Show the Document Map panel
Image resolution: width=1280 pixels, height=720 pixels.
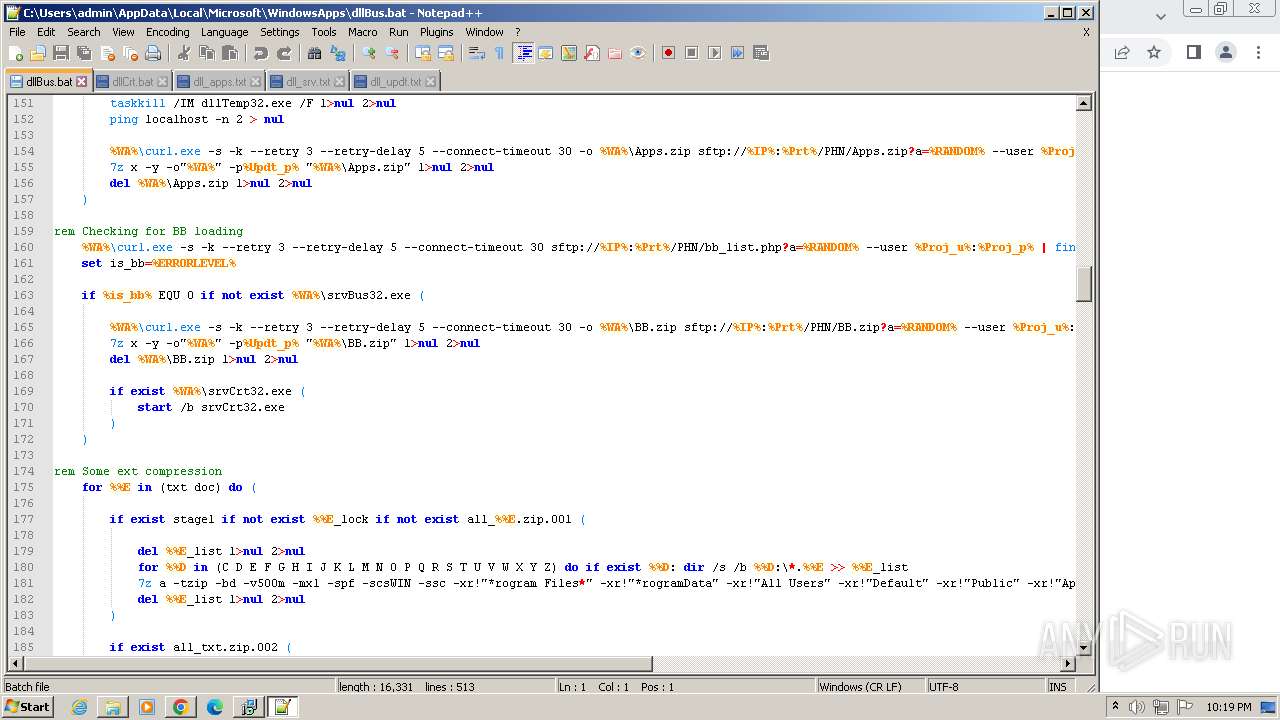(x=569, y=53)
